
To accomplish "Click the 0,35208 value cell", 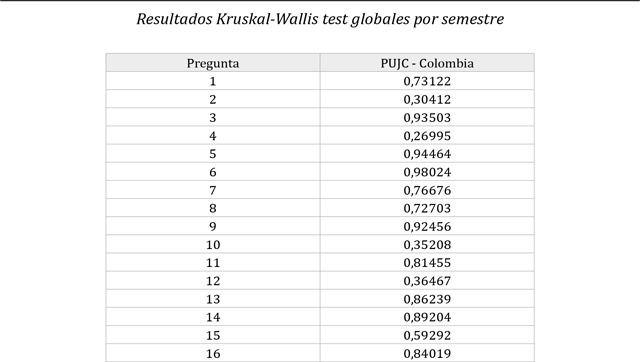I will pos(427,244).
